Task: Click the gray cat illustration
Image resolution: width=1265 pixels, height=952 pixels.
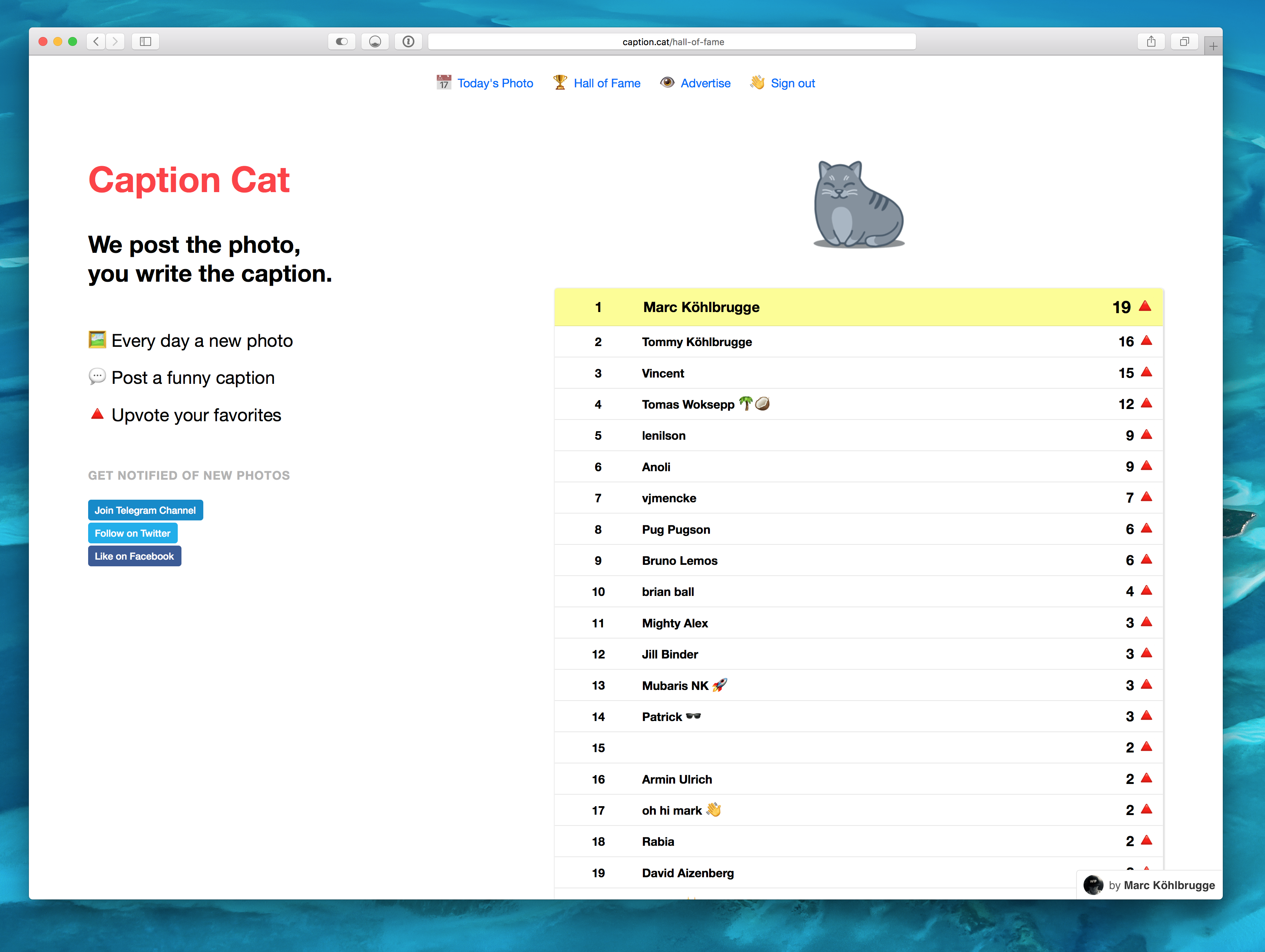Action: pos(858,205)
